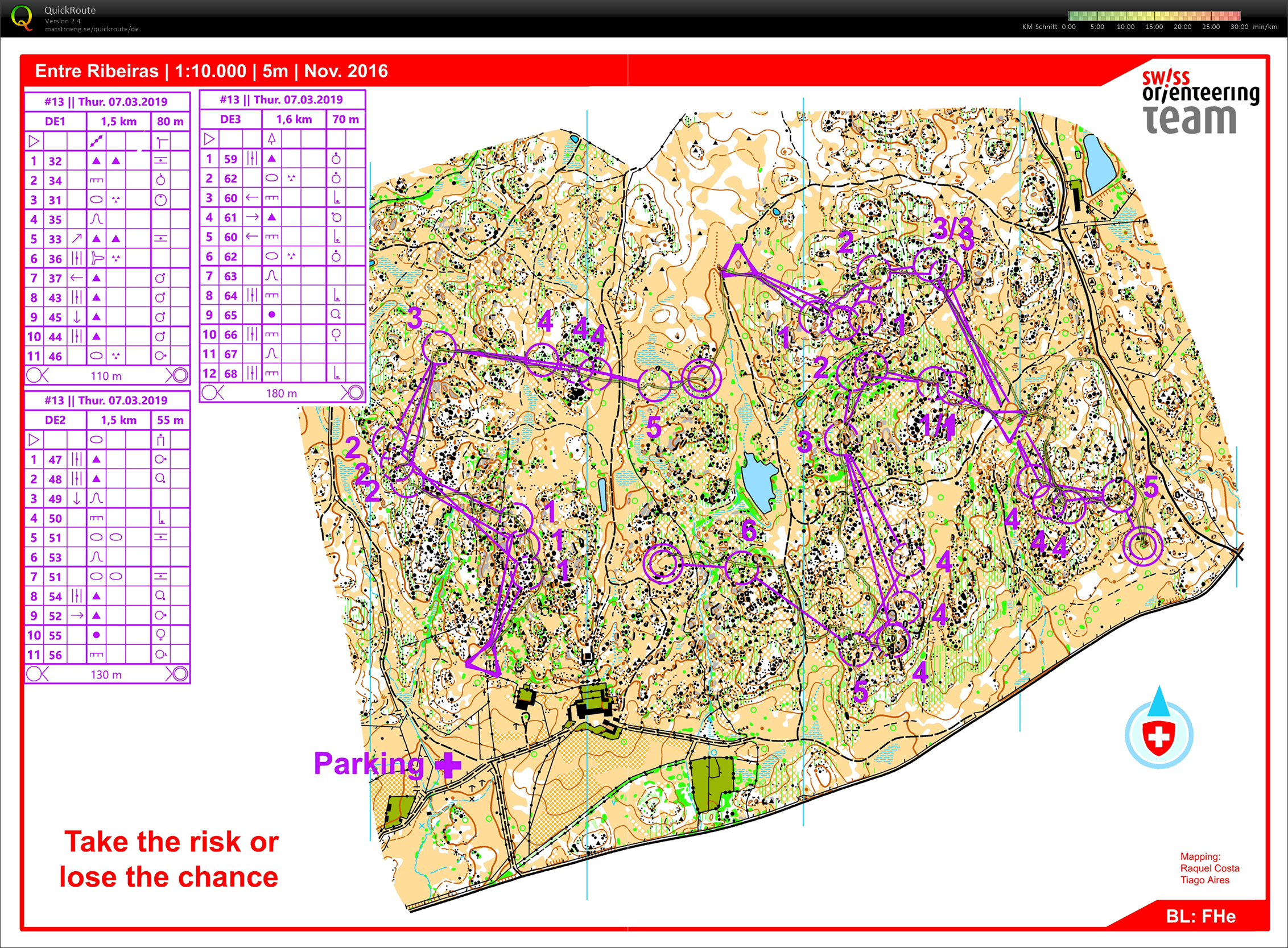Open the matstroeng.se/quickroute/de link
Viewport: 1288px width, 948px height.
click(x=91, y=29)
